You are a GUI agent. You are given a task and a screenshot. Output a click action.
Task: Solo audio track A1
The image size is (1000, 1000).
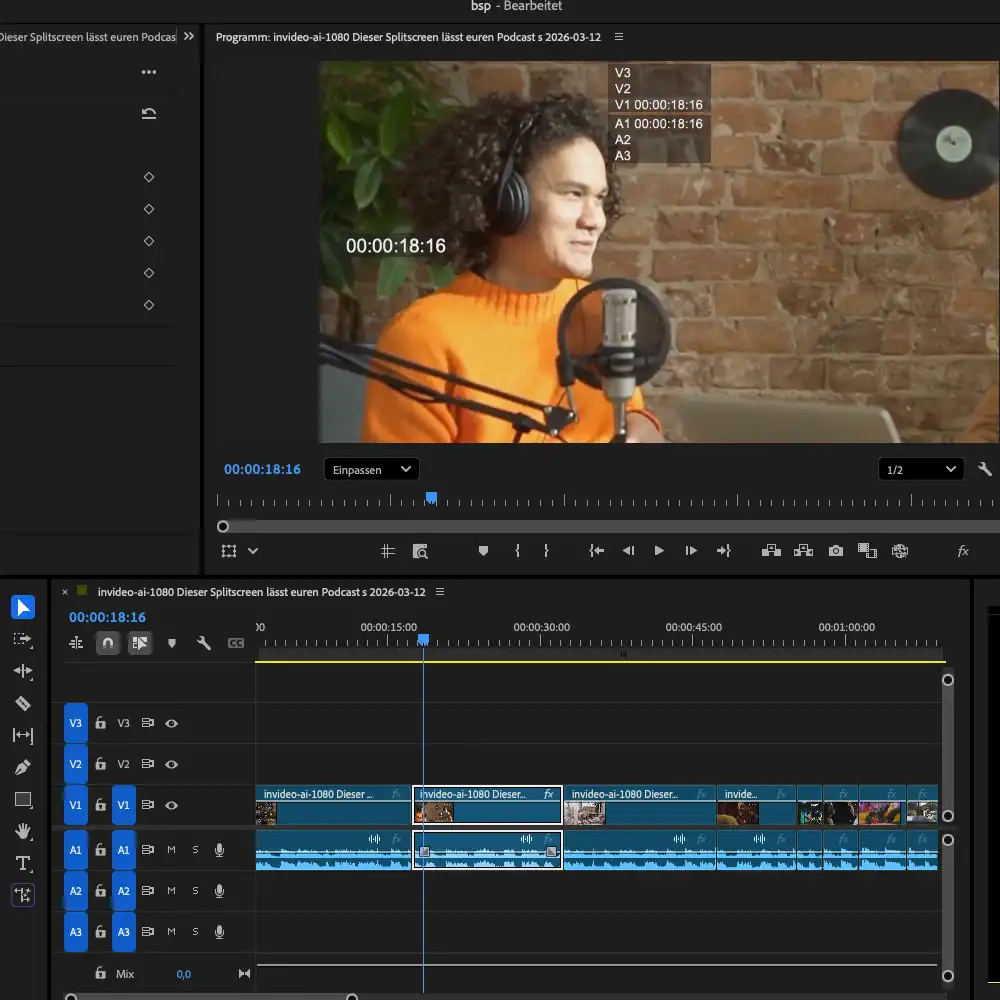[x=195, y=849]
